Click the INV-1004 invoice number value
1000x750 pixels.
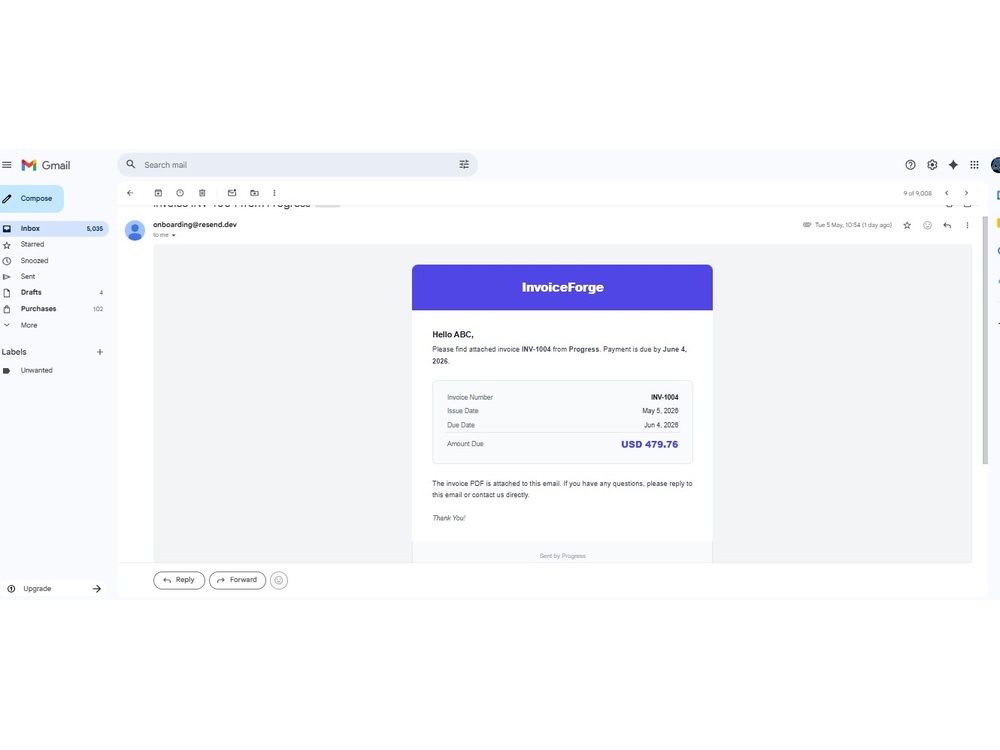665,397
